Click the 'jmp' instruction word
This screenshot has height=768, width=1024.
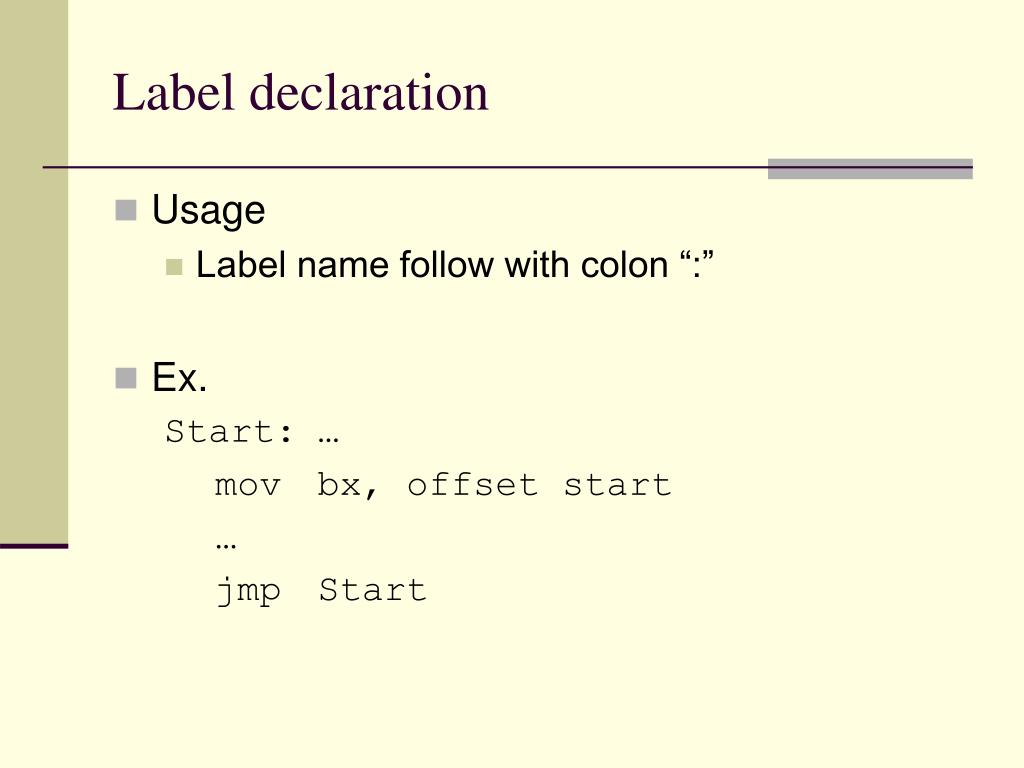pos(248,592)
